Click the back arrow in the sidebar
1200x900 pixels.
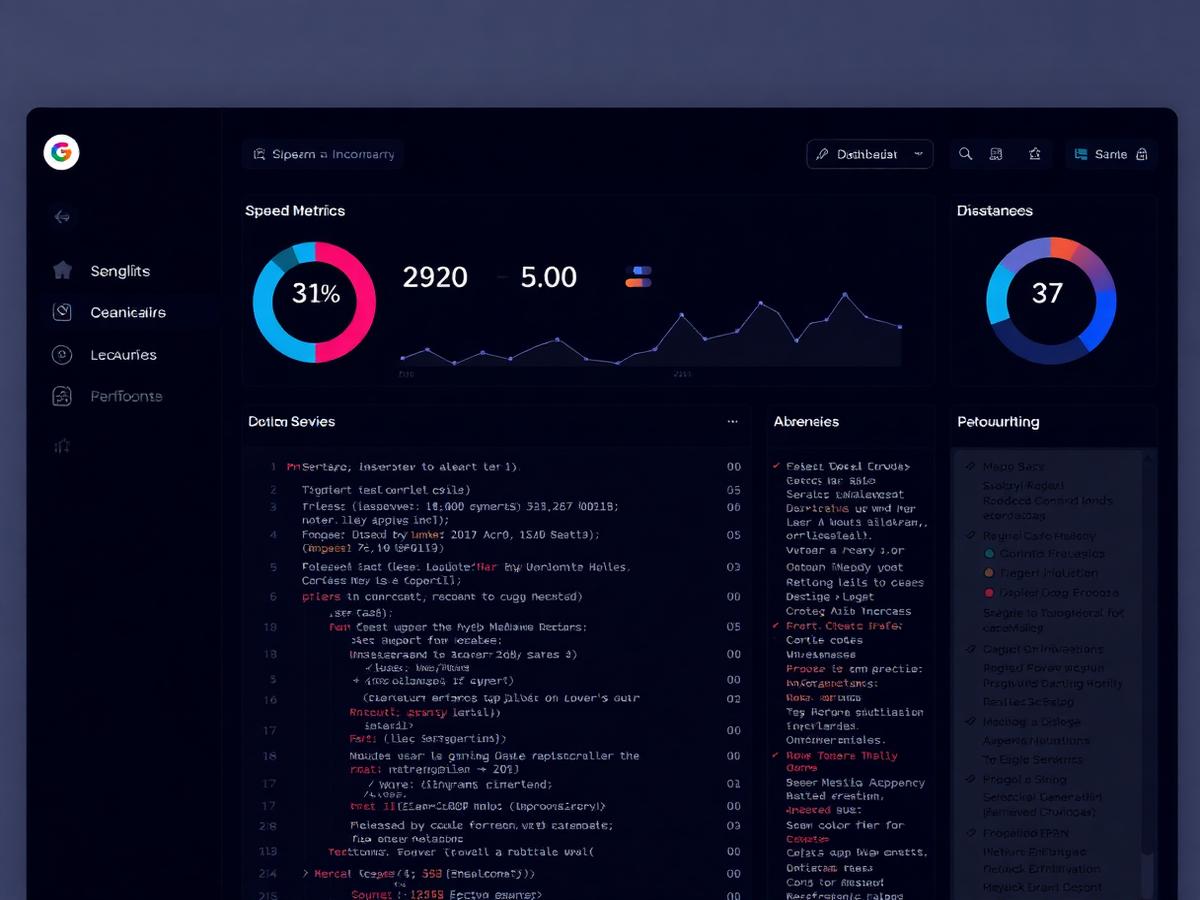coord(62,216)
